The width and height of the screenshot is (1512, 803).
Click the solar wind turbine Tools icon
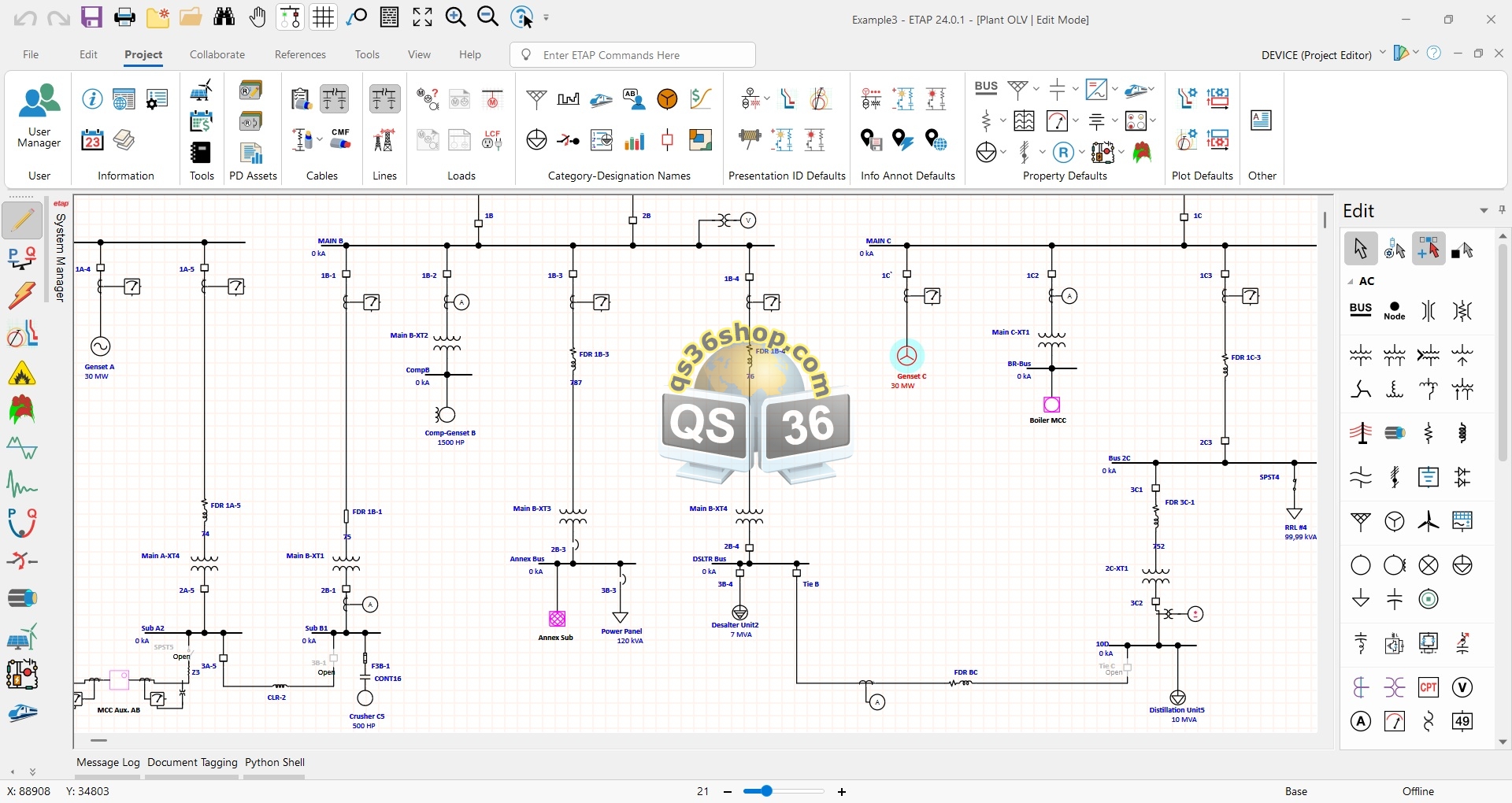[202, 91]
